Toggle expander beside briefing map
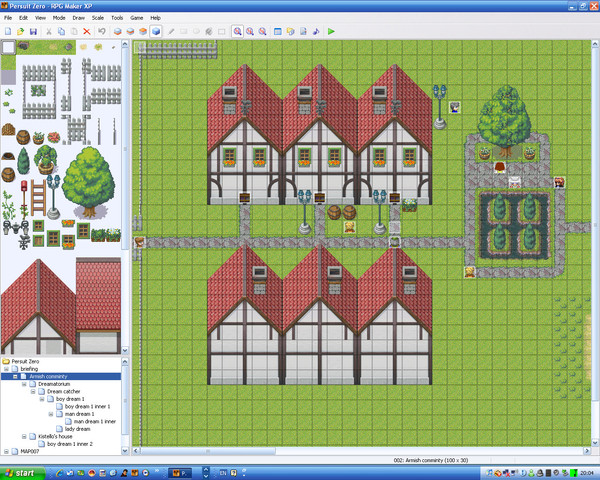 (7, 369)
